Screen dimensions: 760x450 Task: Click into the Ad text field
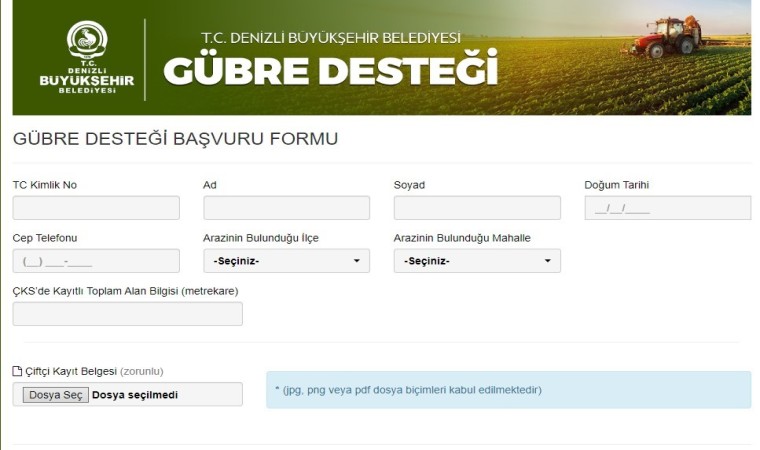[286, 208]
